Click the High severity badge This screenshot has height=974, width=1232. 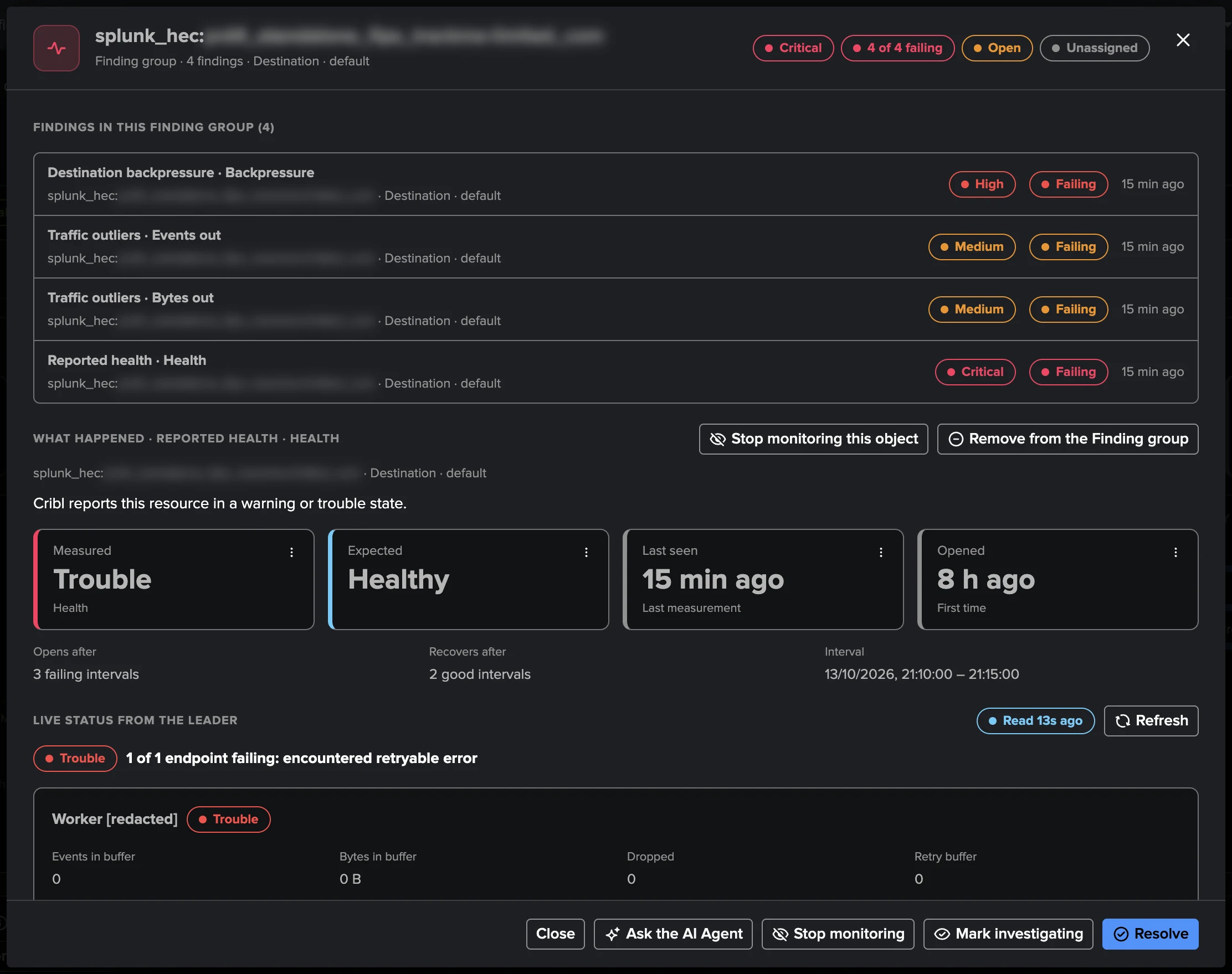[982, 184]
